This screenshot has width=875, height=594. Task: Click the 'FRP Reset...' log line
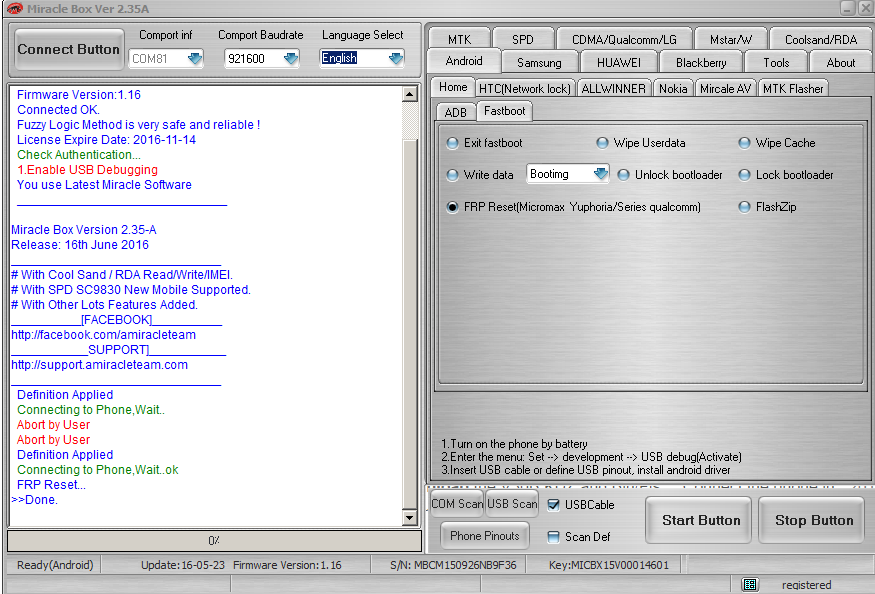coord(51,485)
